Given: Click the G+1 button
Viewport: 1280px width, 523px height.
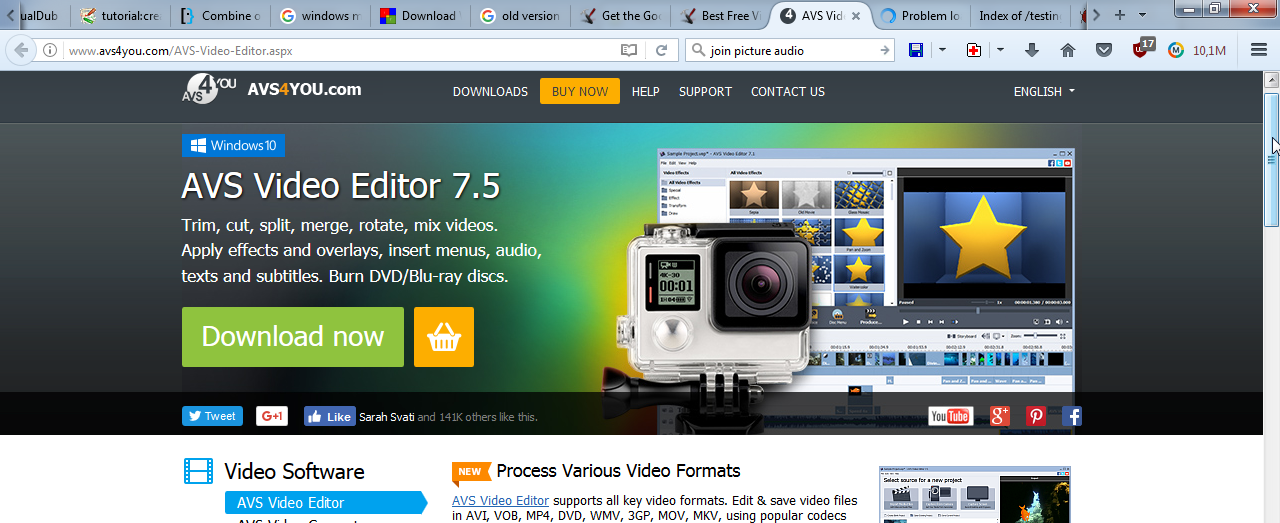Looking at the screenshot, I should point(272,416).
